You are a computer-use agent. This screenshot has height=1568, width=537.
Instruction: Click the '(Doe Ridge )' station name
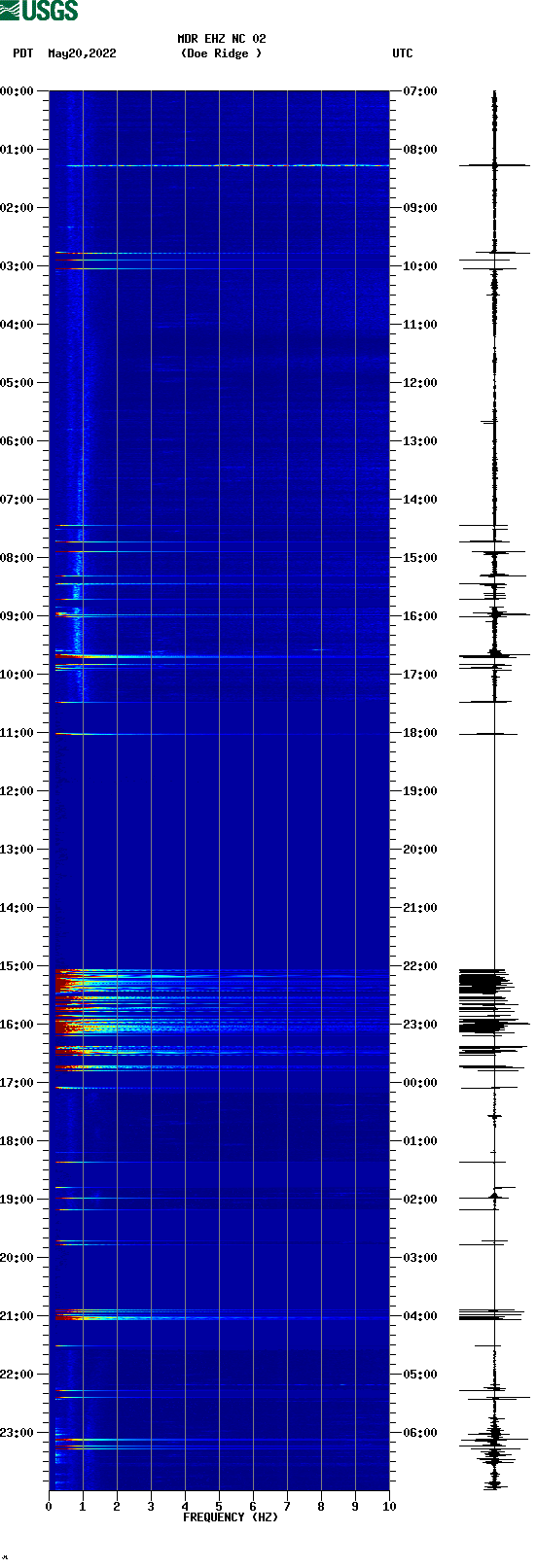tap(222, 53)
